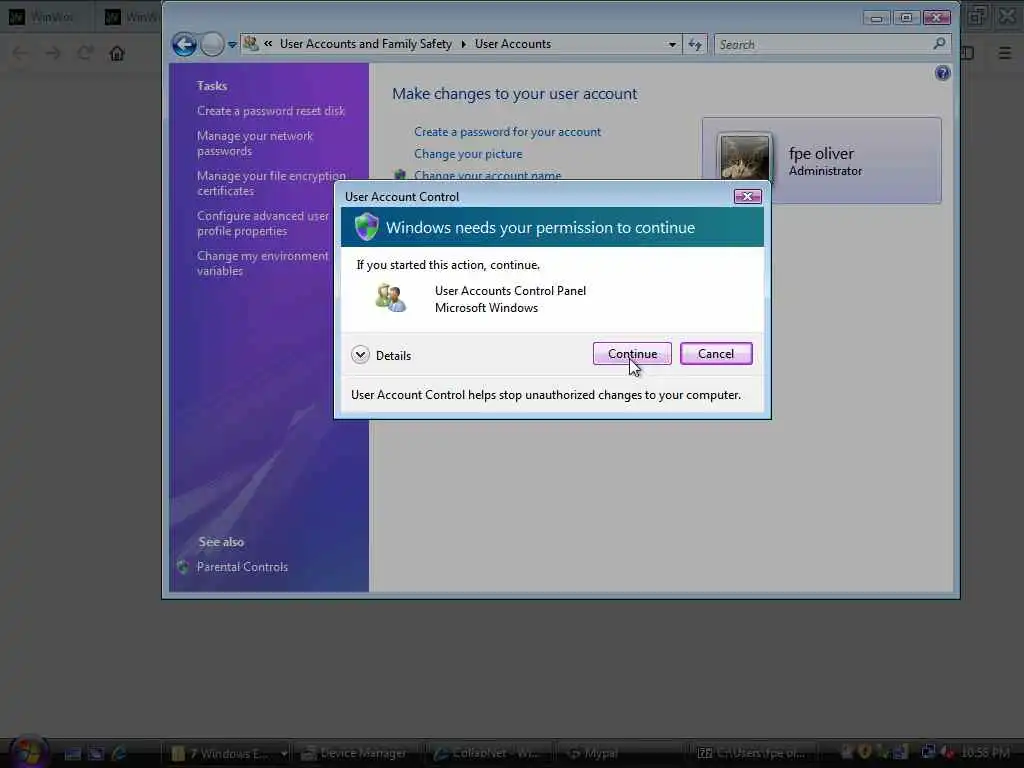Click Show Desktop quick launch icon
Screen dimensions: 1024x768
[72, 754]
